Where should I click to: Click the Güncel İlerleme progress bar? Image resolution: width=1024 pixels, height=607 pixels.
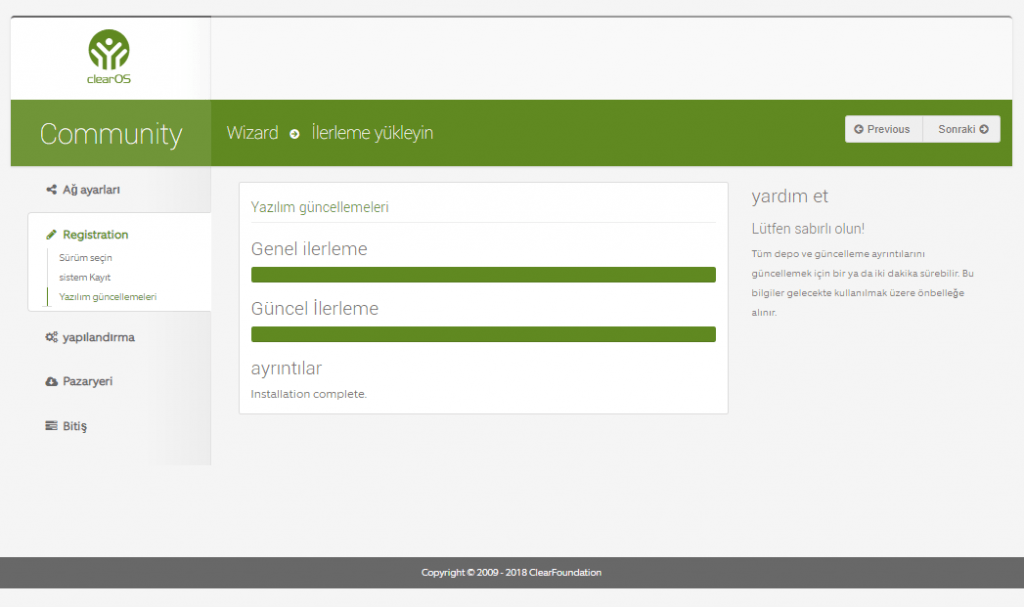pos(483,334)
